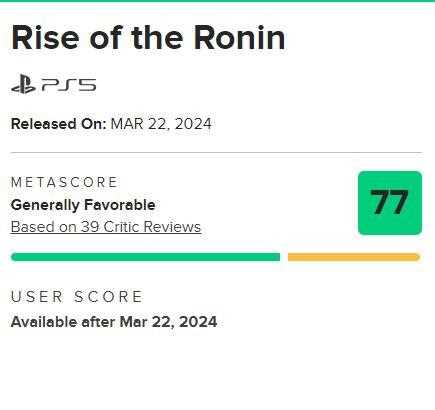Select the Rise of the Ronin title
Image resolution: width=435 pixels, height=410 pixels.
click(148, 37)
